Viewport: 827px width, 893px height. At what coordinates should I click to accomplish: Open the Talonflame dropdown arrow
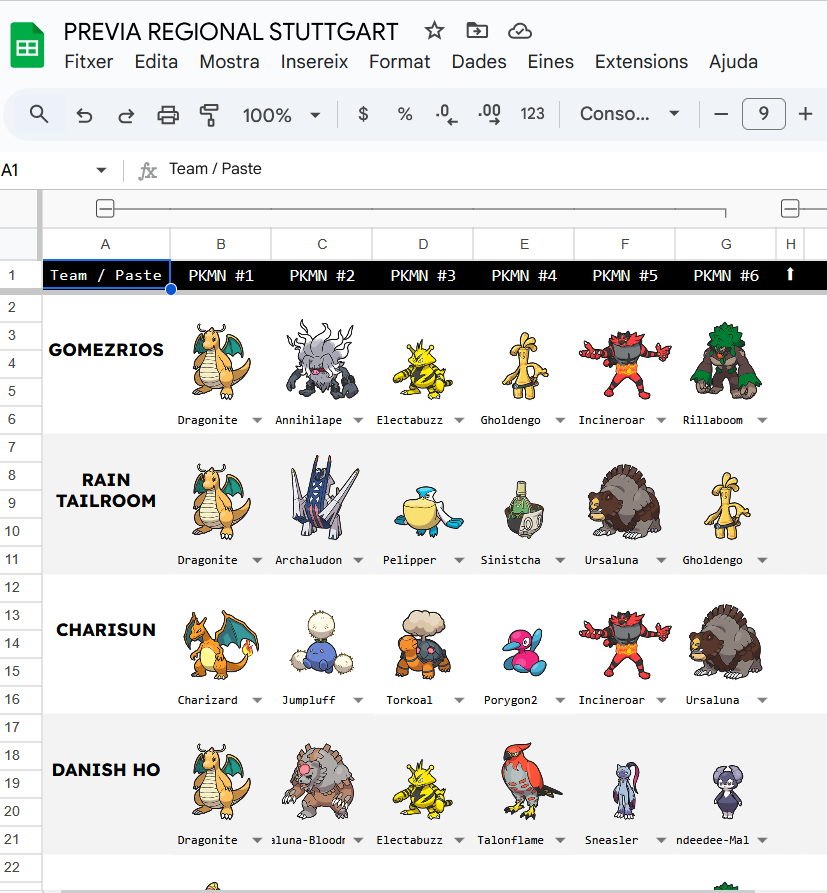[x=560, y=840]
